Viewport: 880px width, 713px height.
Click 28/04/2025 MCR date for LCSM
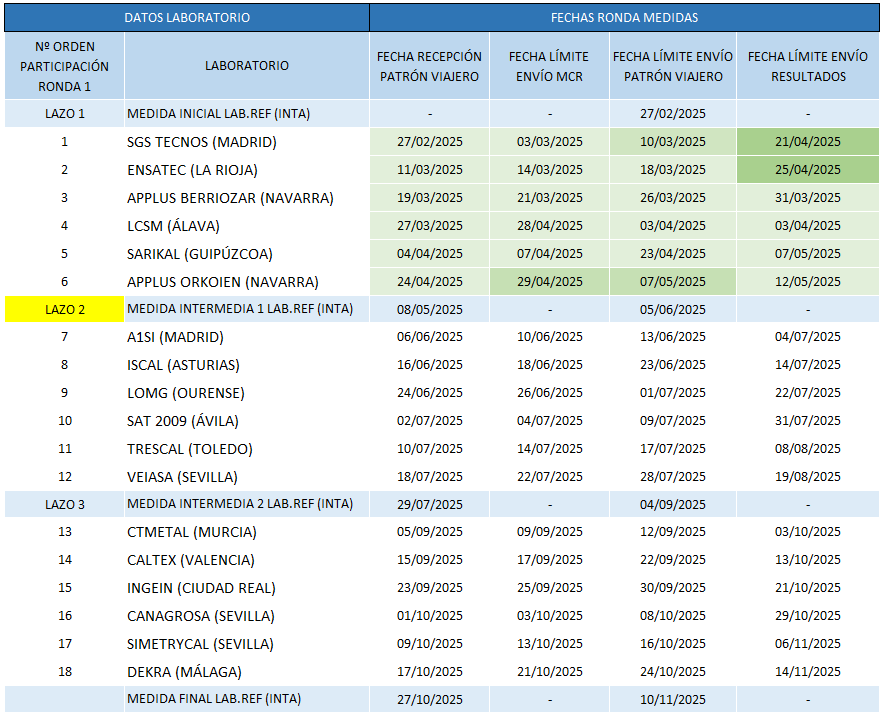tap(549, 226)
